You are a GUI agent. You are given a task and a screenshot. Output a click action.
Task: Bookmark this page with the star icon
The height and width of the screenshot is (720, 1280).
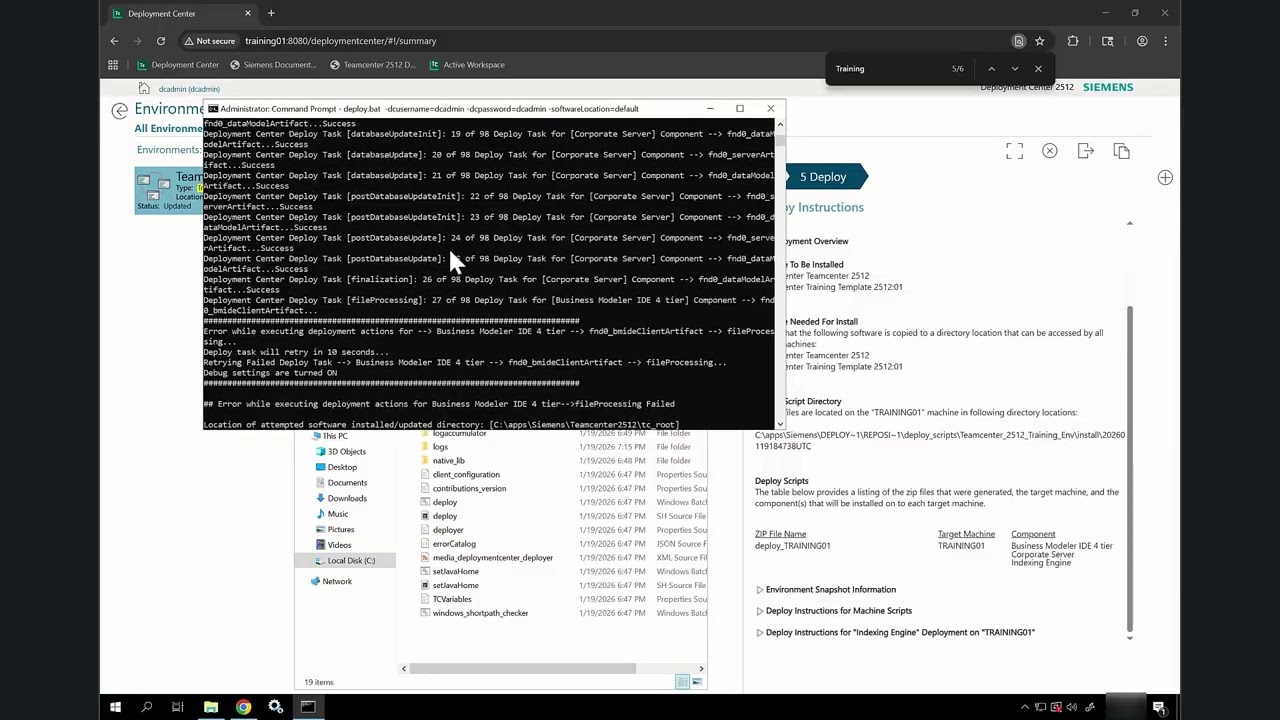pyautogui.click(x=1040, y=41)
